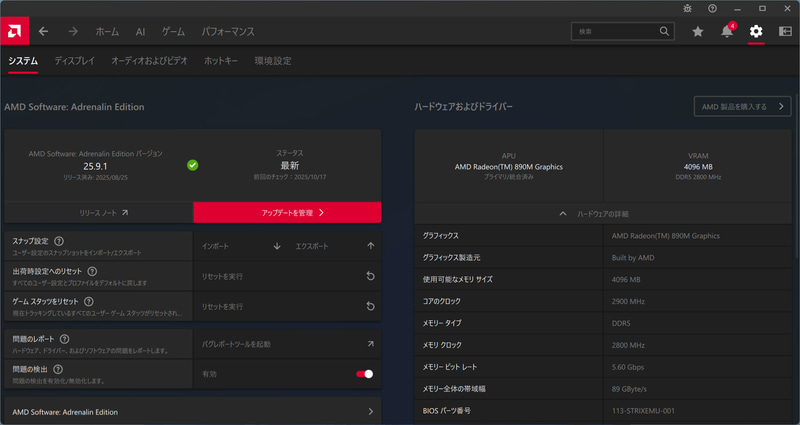Click the export up-arrow icon
This screenshot has height=425, width=800.
[371, 246]
